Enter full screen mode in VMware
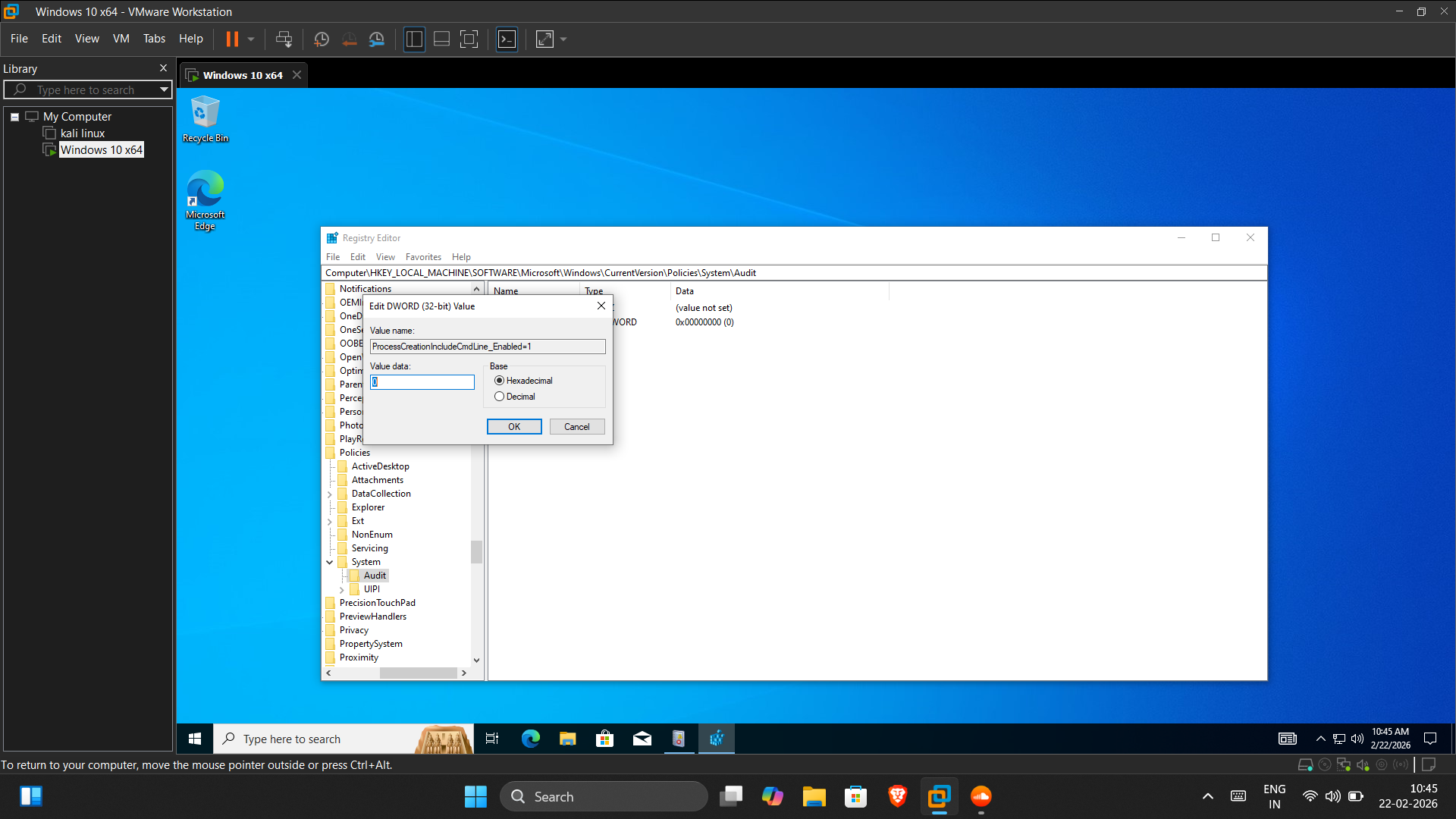This screenshot has width=1456, height=819. pyautogui.click(x=469, y=39)
